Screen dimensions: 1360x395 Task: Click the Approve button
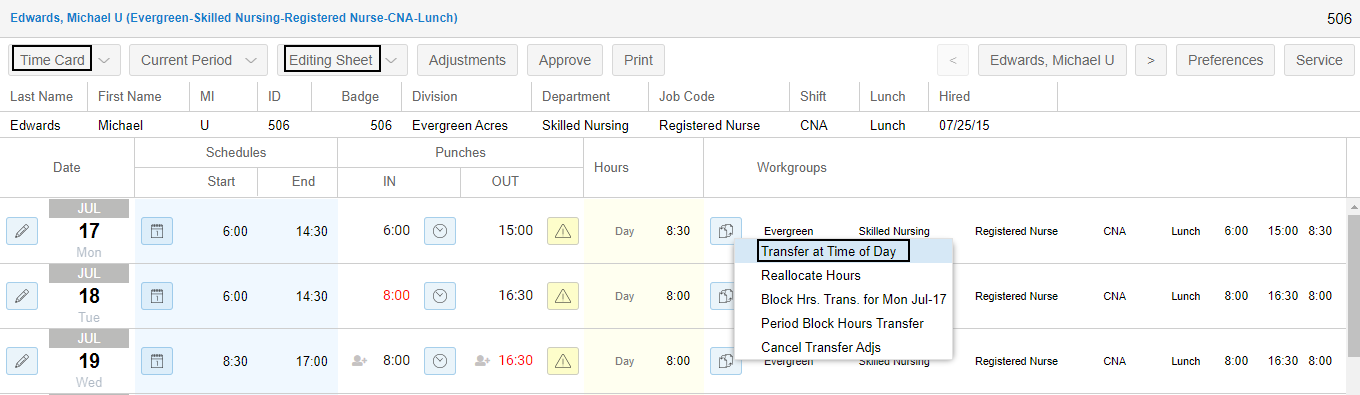point(565,60)
